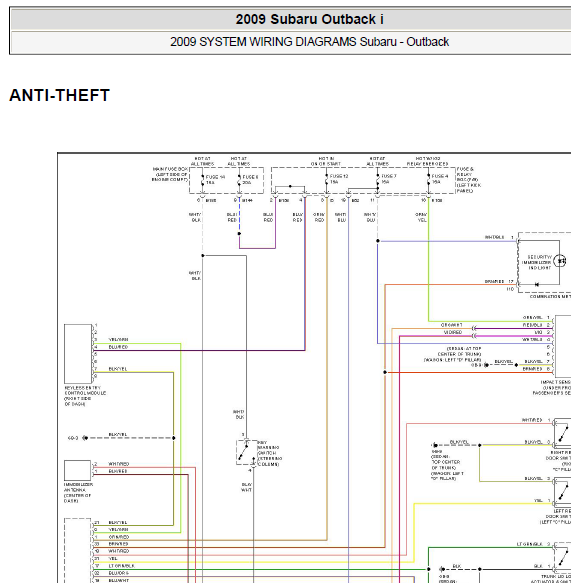Select the Fuse 6 20A symbol
The height and width of the screenshot is (583, 571).
(239, 180)
